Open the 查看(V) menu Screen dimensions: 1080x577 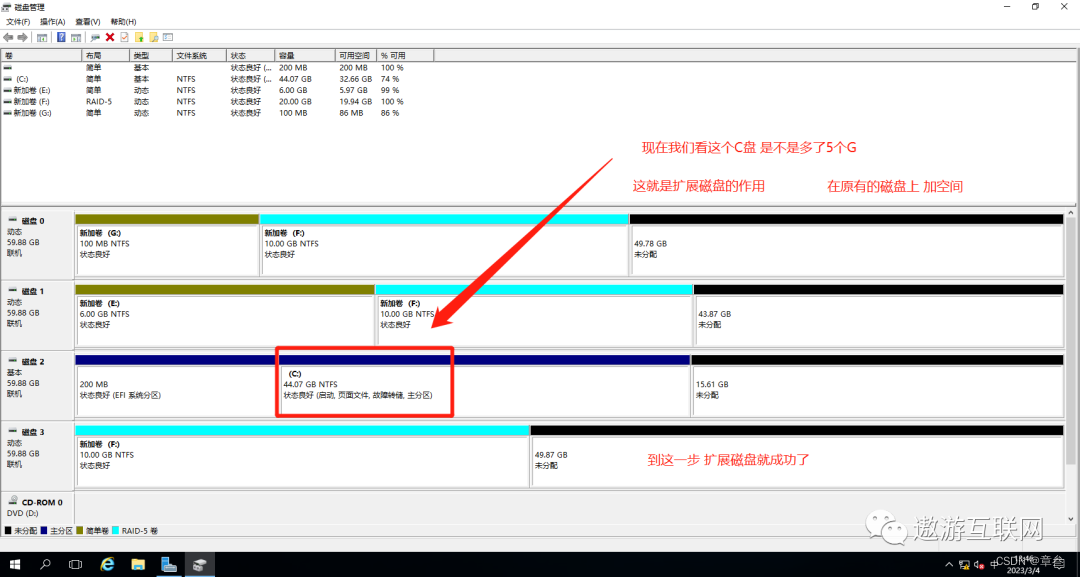87,22
